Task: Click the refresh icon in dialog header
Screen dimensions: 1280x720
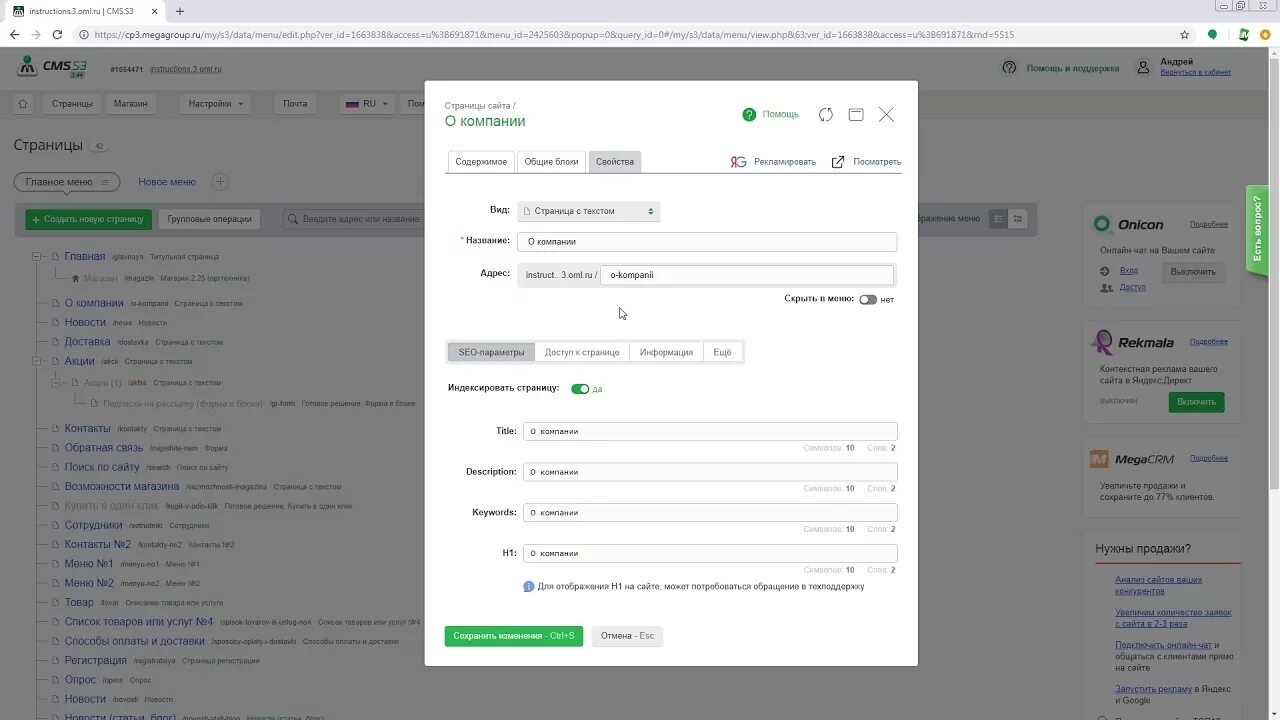Action: pyautogui.click(x=825, y=114)
